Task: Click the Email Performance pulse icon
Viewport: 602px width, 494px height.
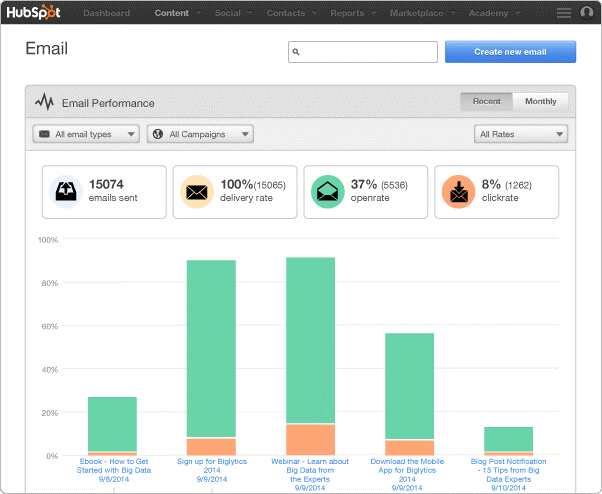Action: (x=45, y=102)
